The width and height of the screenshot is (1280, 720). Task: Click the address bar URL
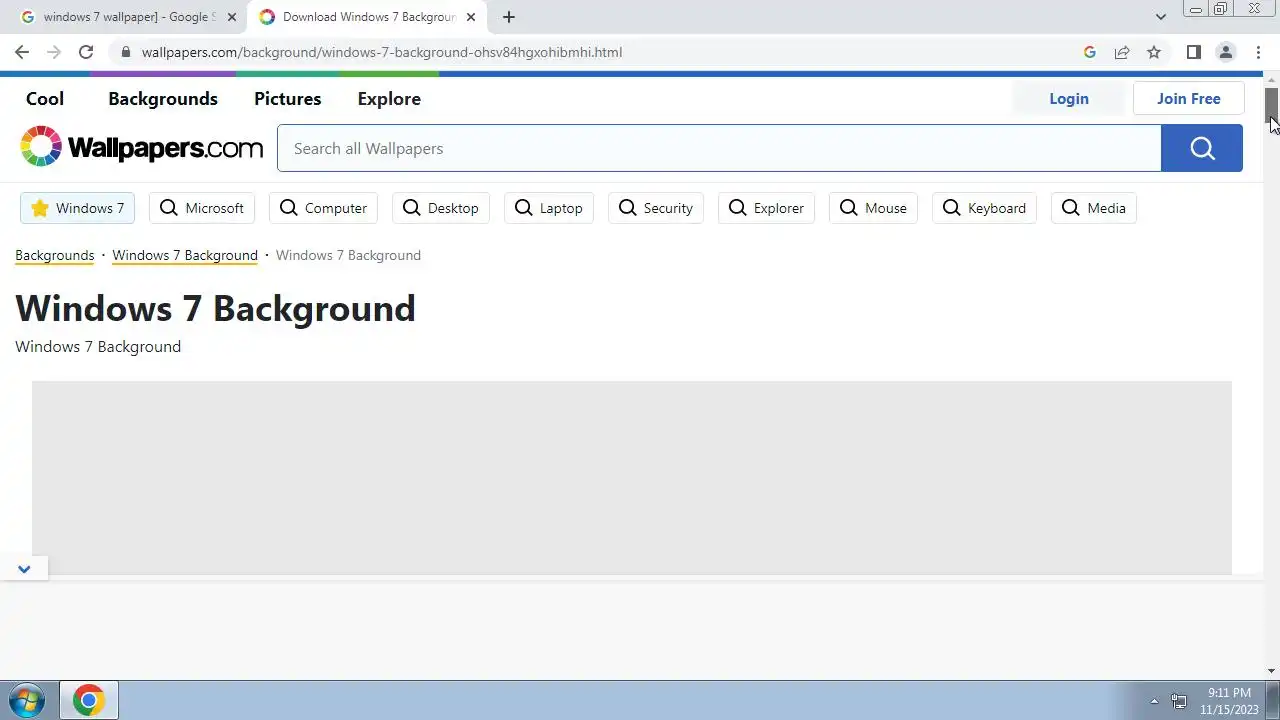point(381,52)
